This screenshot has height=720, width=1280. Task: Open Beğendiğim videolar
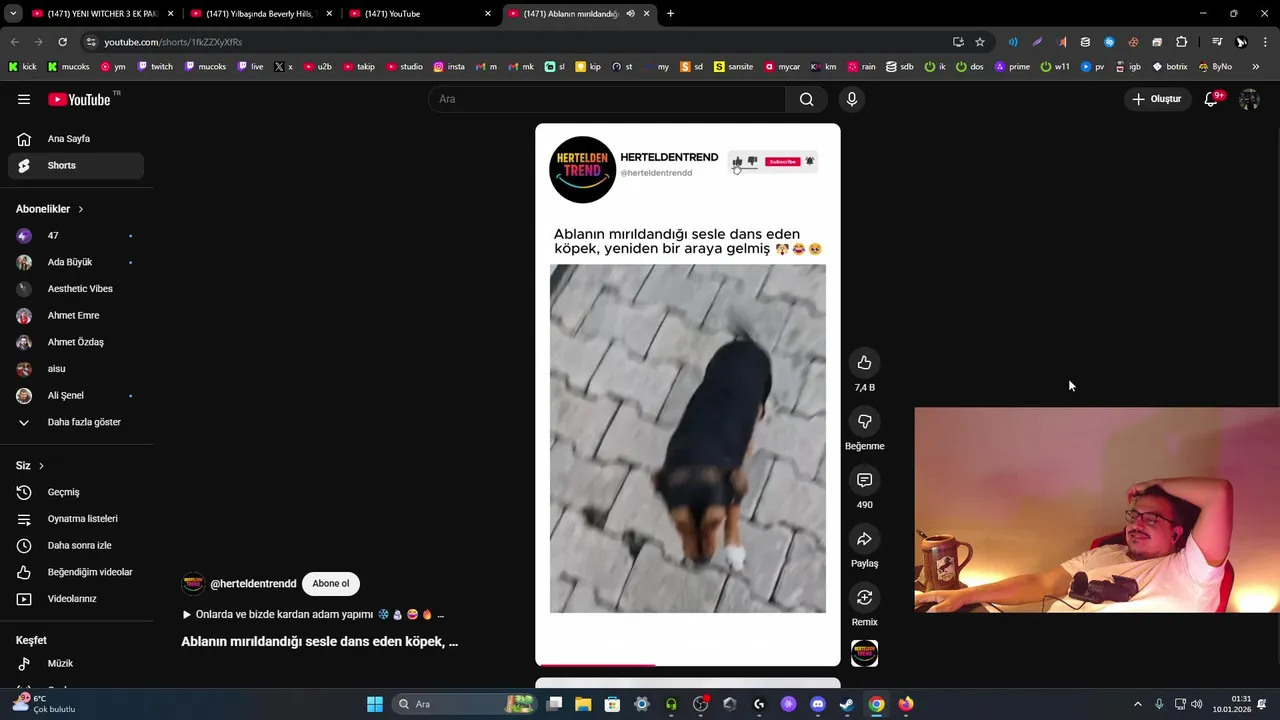pyautogui.click(x=76, y=572)
